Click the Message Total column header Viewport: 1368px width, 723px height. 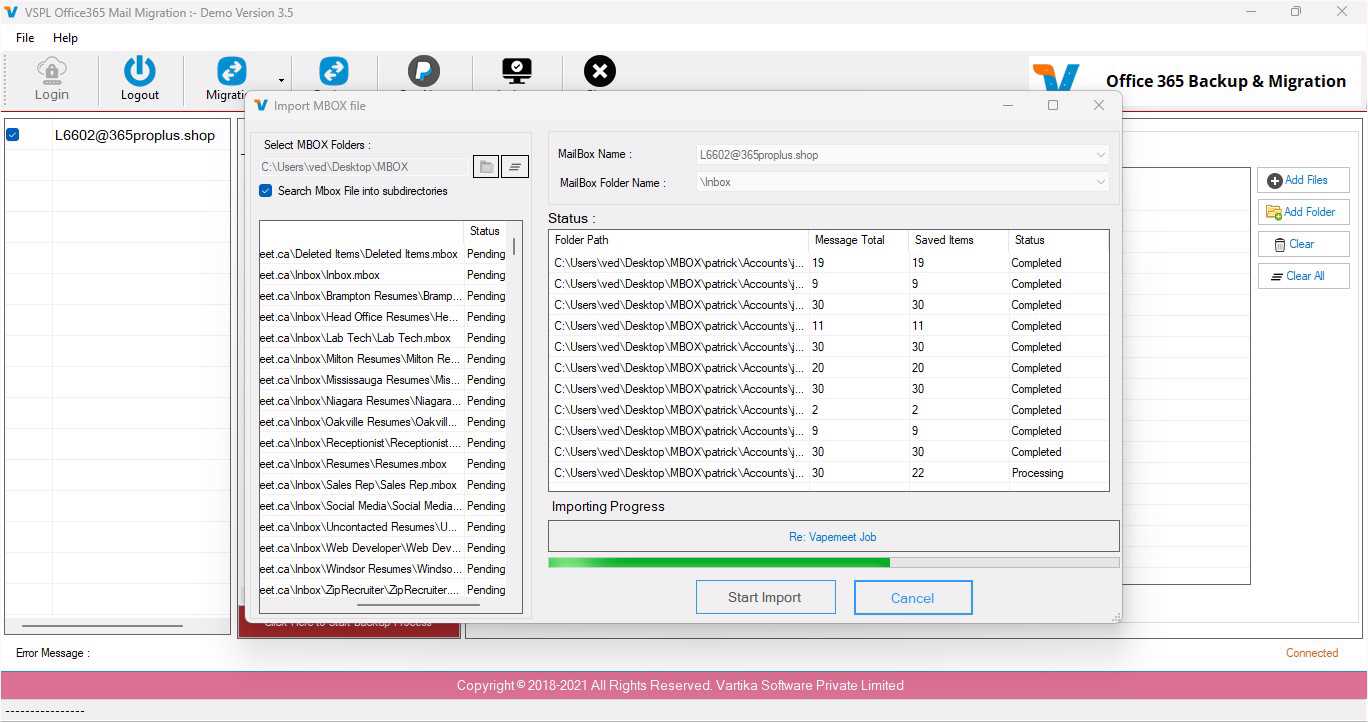click(x=859, y=240)
